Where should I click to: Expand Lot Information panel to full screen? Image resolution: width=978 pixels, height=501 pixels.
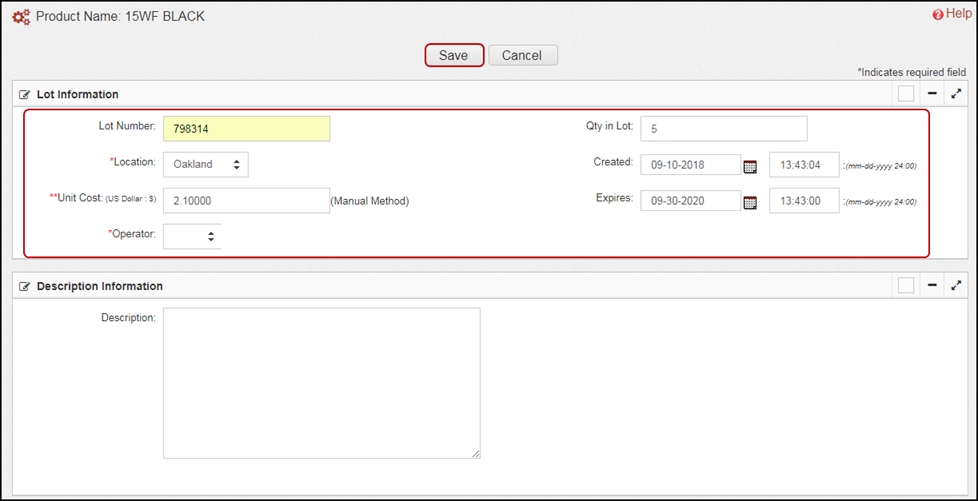click(x=956, y=94)
